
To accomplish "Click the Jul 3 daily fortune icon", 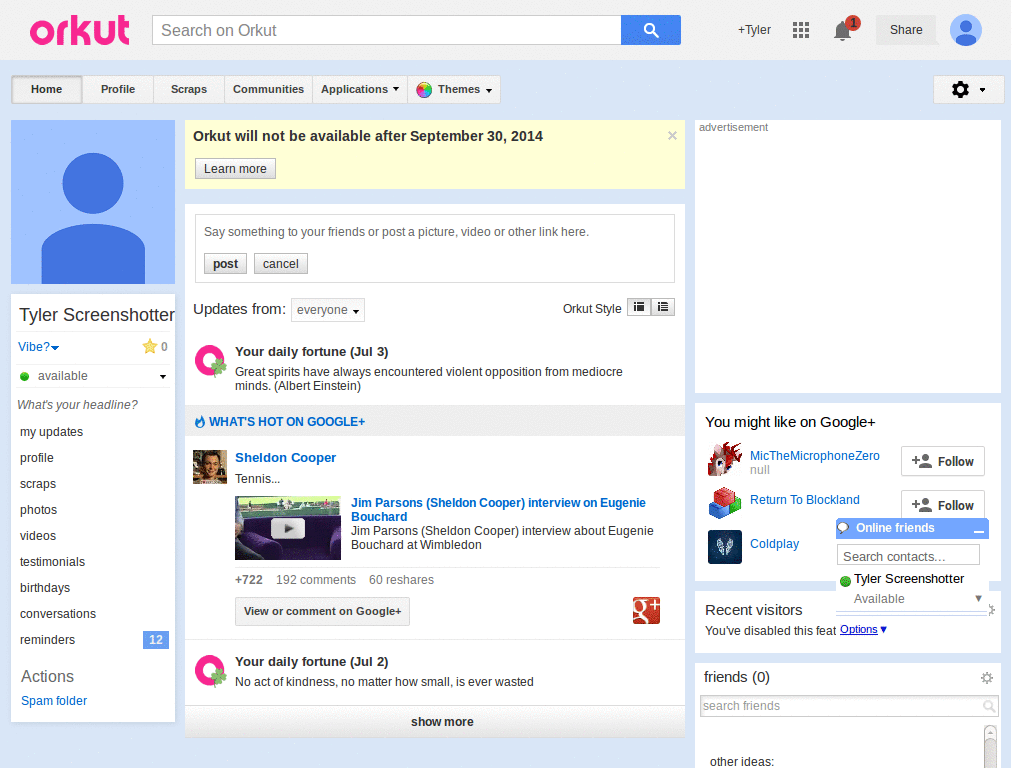I will pos(210,361).
